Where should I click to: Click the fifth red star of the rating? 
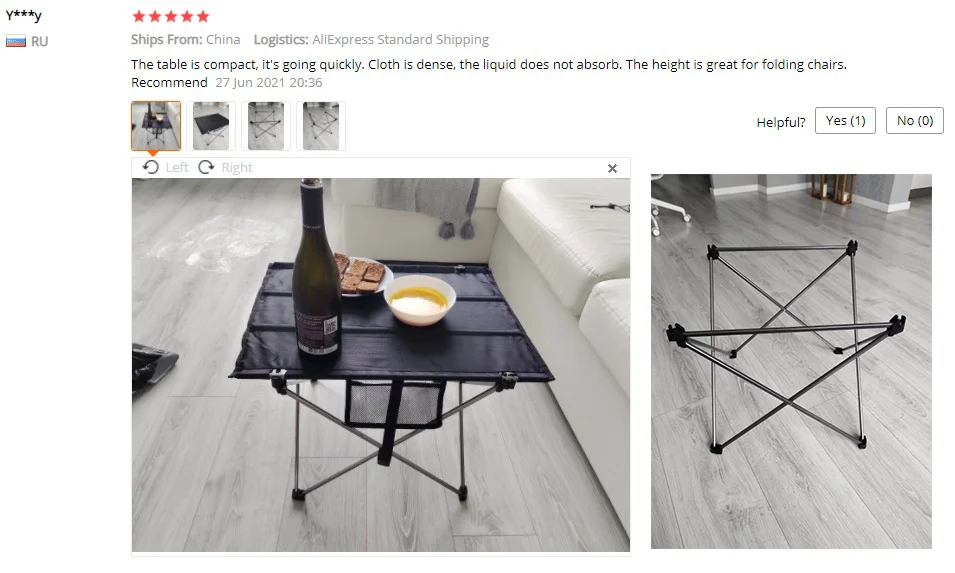[x=203, y=16]
